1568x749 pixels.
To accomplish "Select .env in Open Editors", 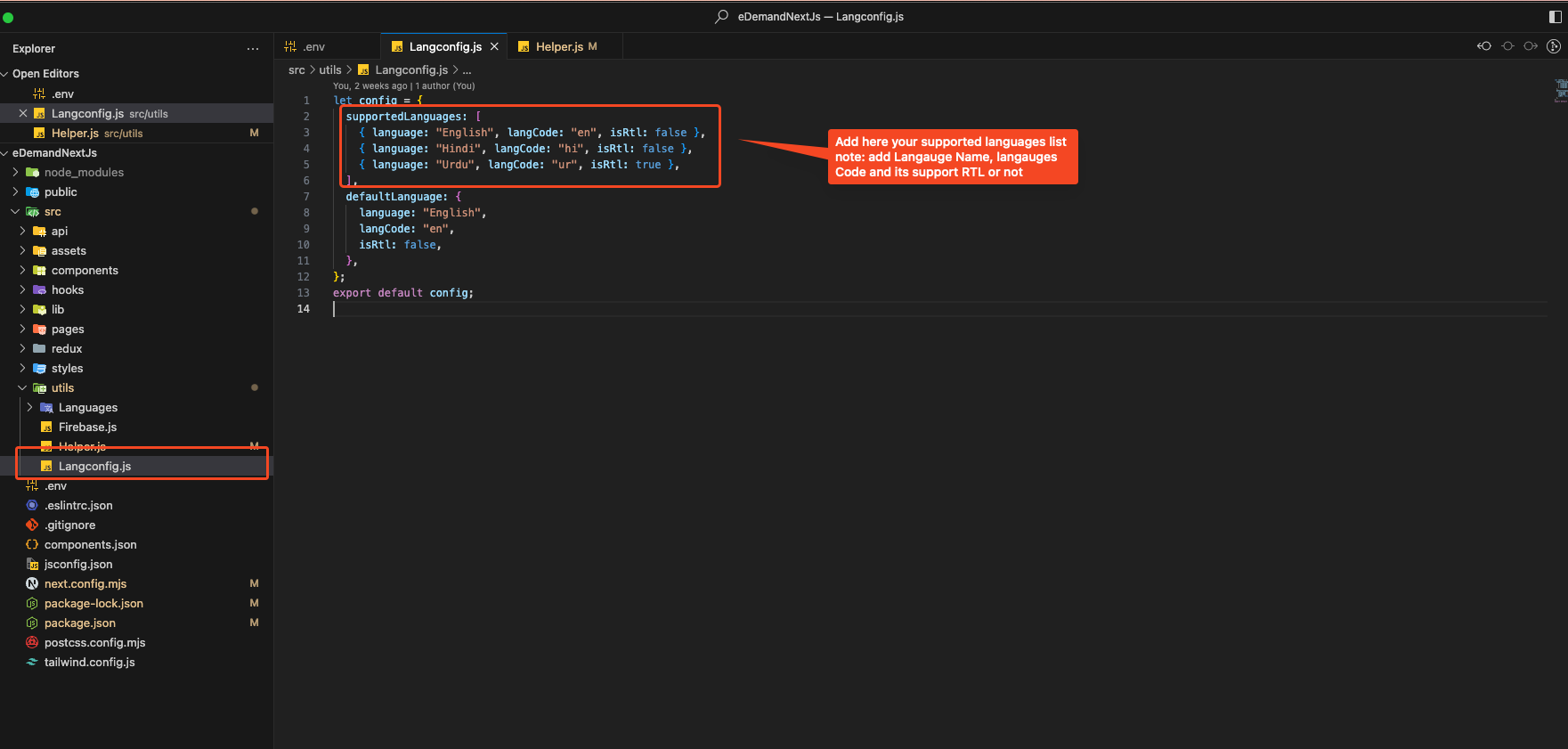I will click(136, 94).
